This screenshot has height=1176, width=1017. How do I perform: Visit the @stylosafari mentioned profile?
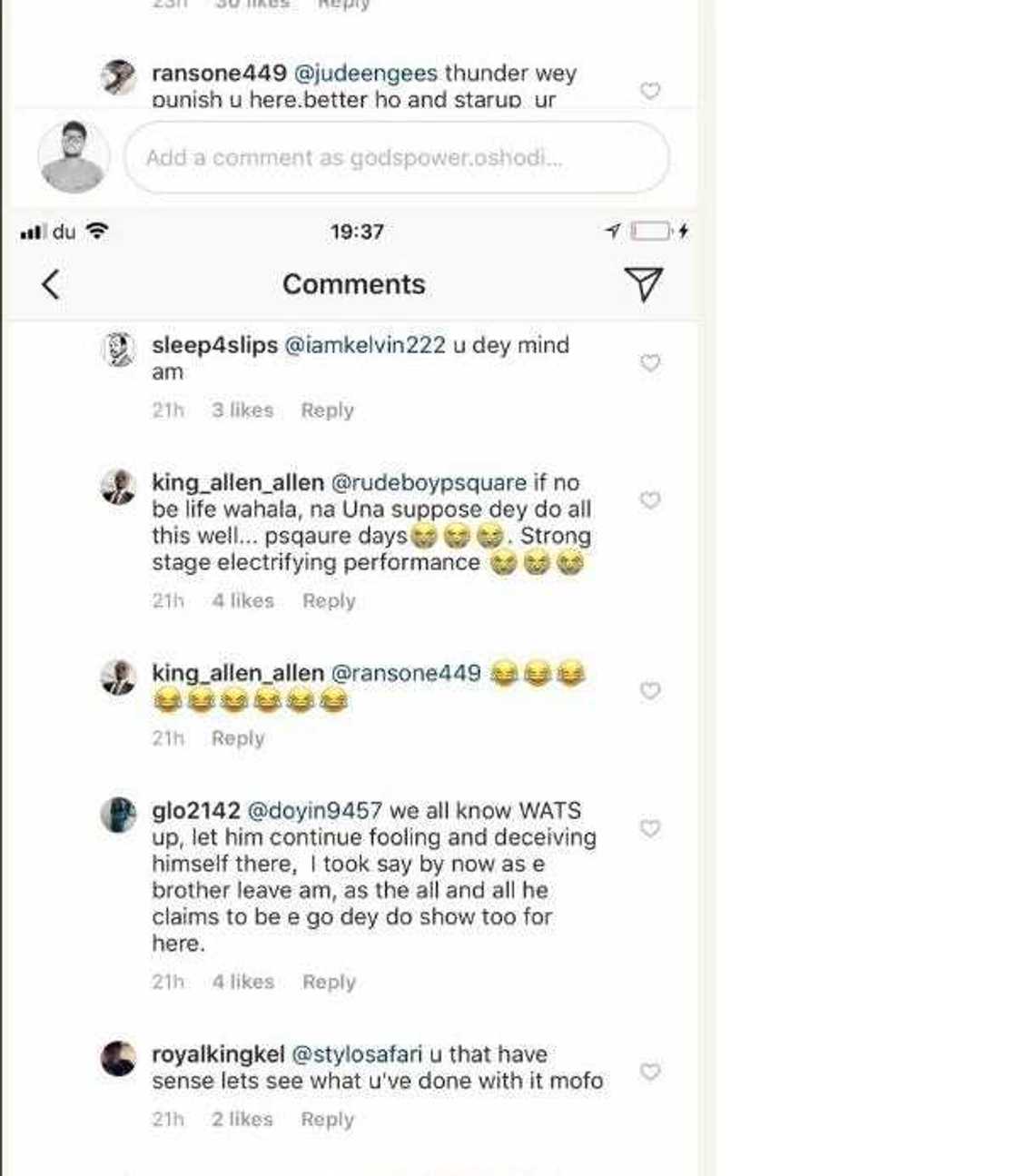[356, 1054]
